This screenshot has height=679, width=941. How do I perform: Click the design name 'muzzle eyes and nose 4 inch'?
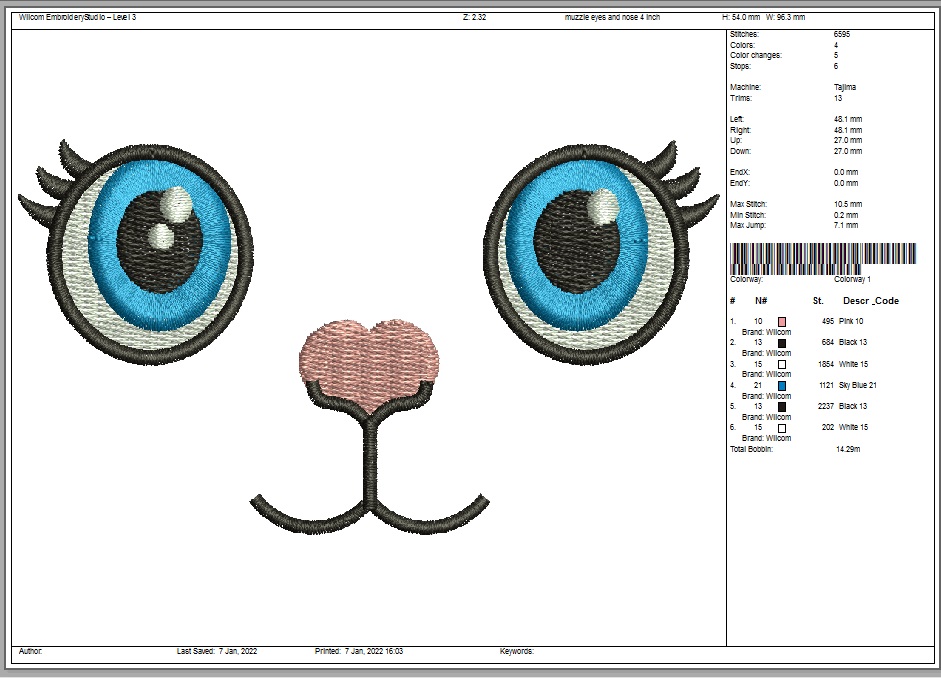(612, 18)
